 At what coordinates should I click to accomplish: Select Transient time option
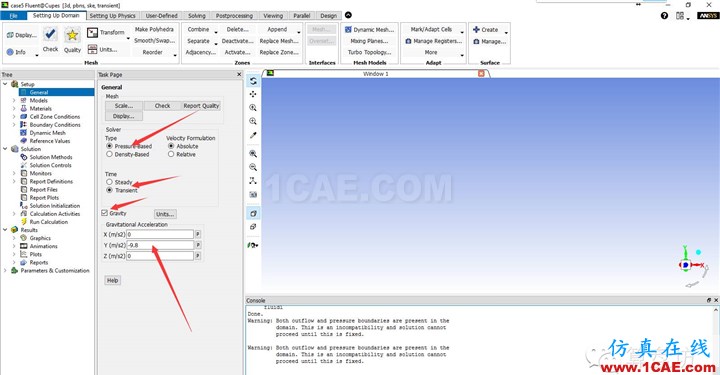click(x=109, y=190)
